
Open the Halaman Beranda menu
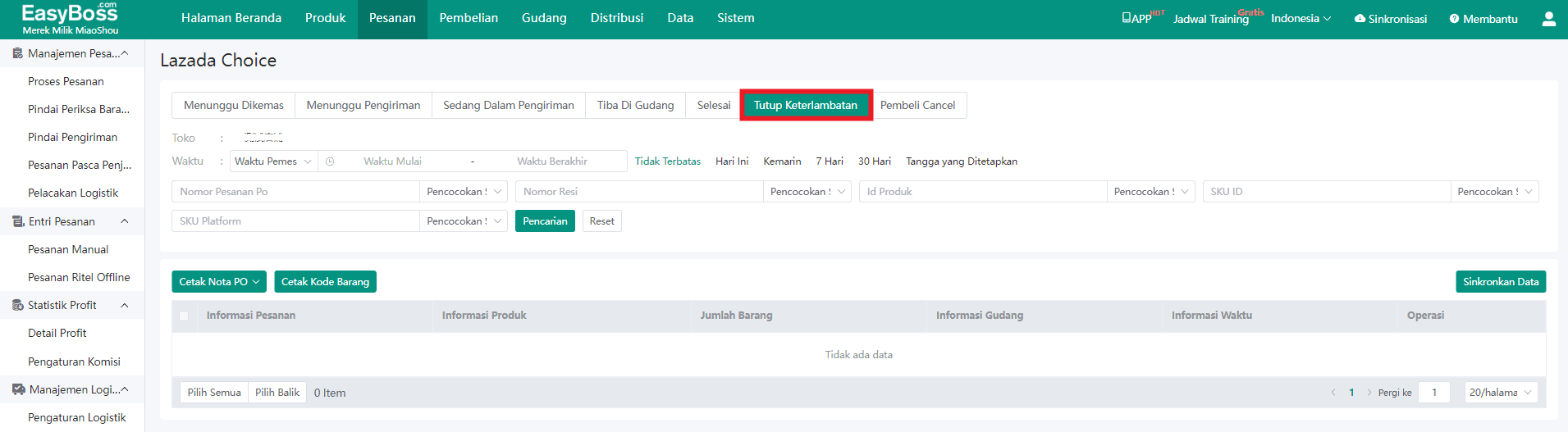(x=231, y=18)
